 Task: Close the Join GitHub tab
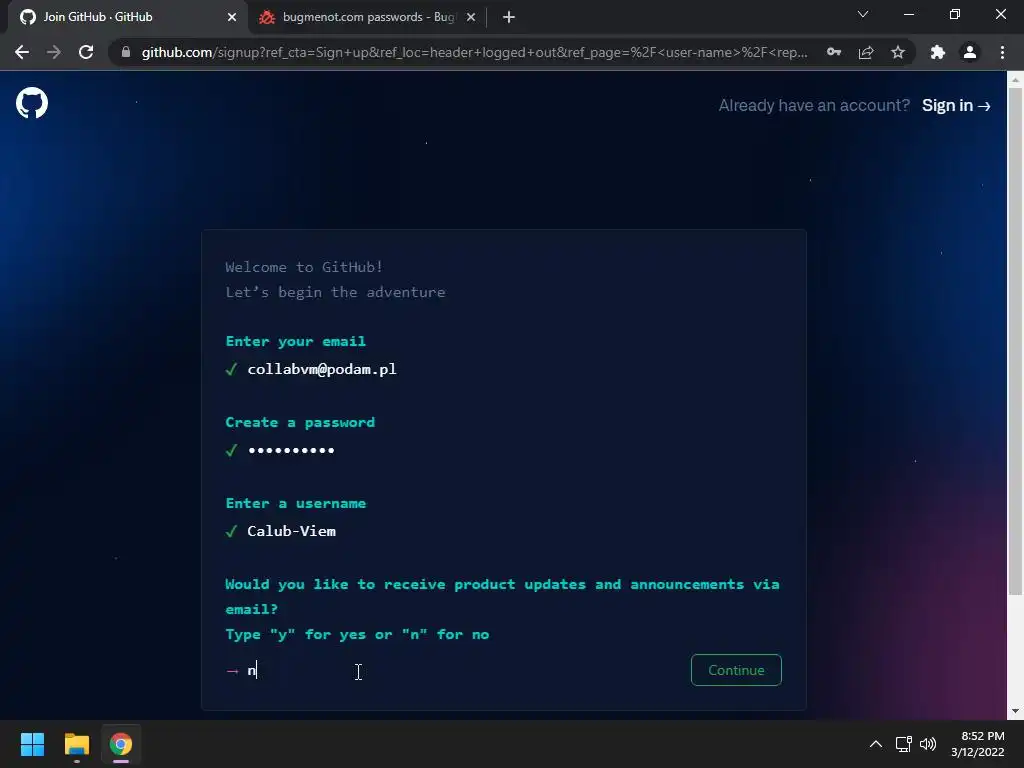click(x=232, y=17)
